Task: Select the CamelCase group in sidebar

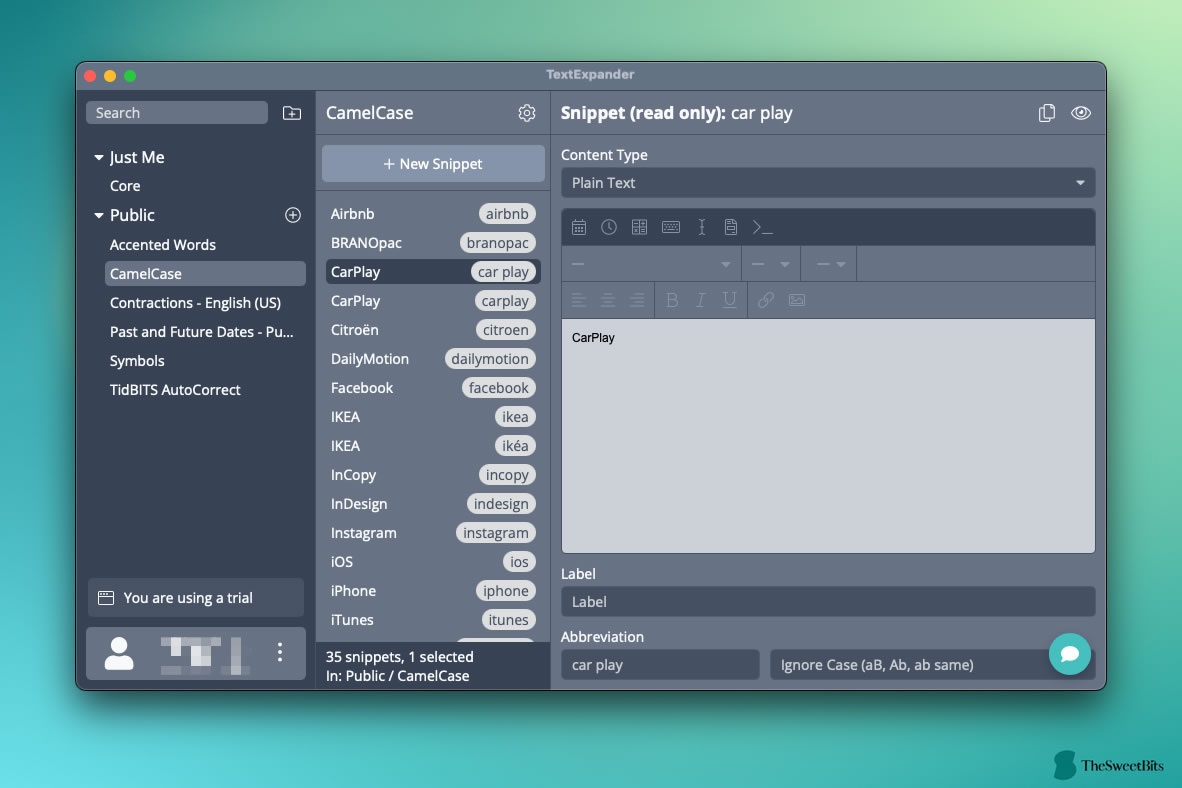Action: tap(205, 274)
